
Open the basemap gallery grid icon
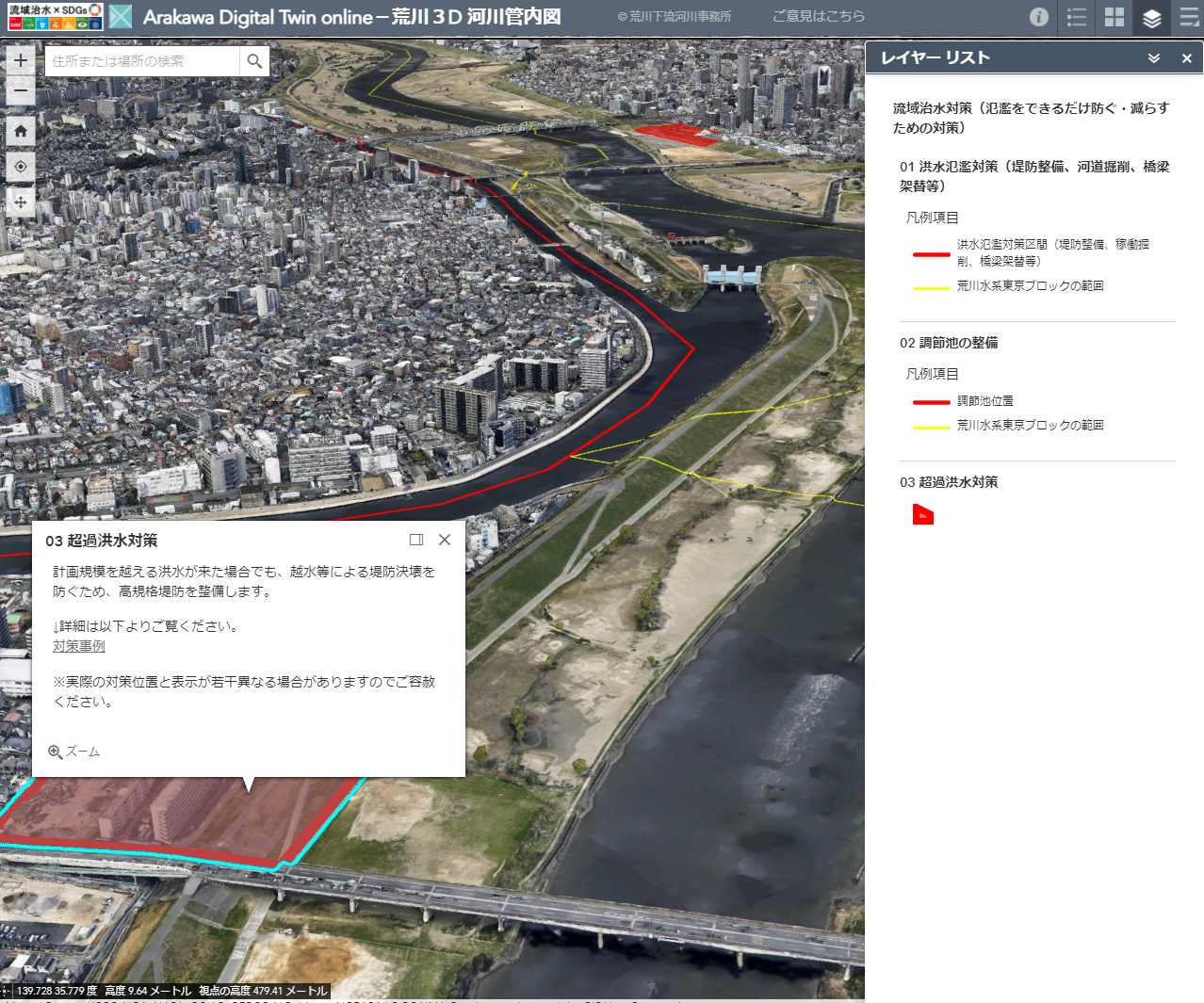click(1114, 17)
